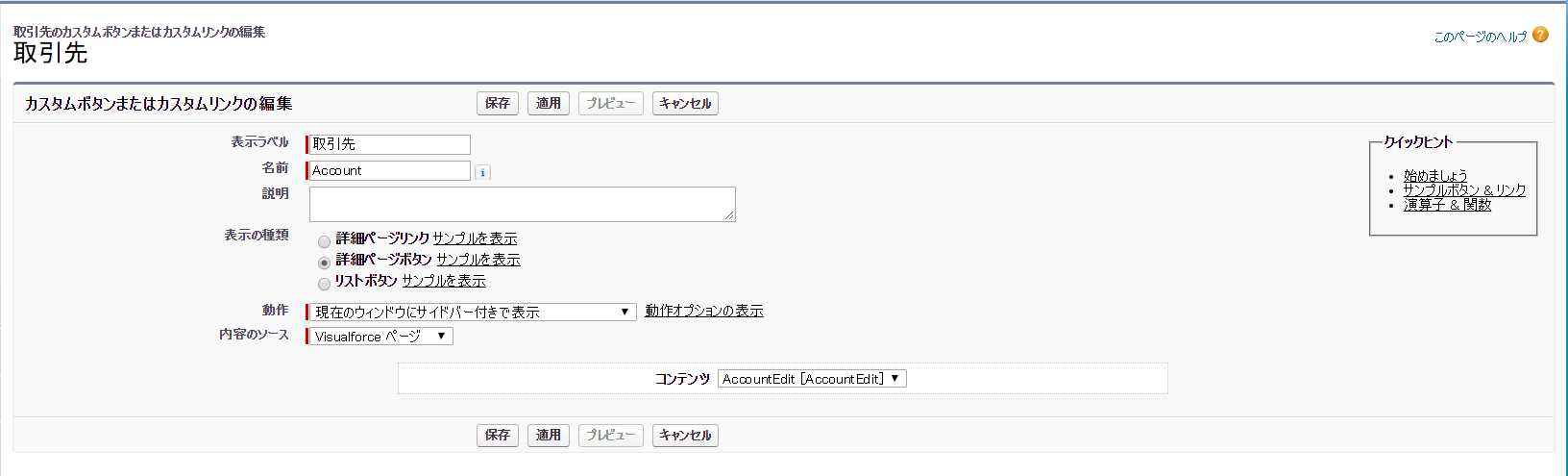Open the 始めましょう quick hint link
This screenshot has width=1568, height=476.
click(x=1435, y=175)
